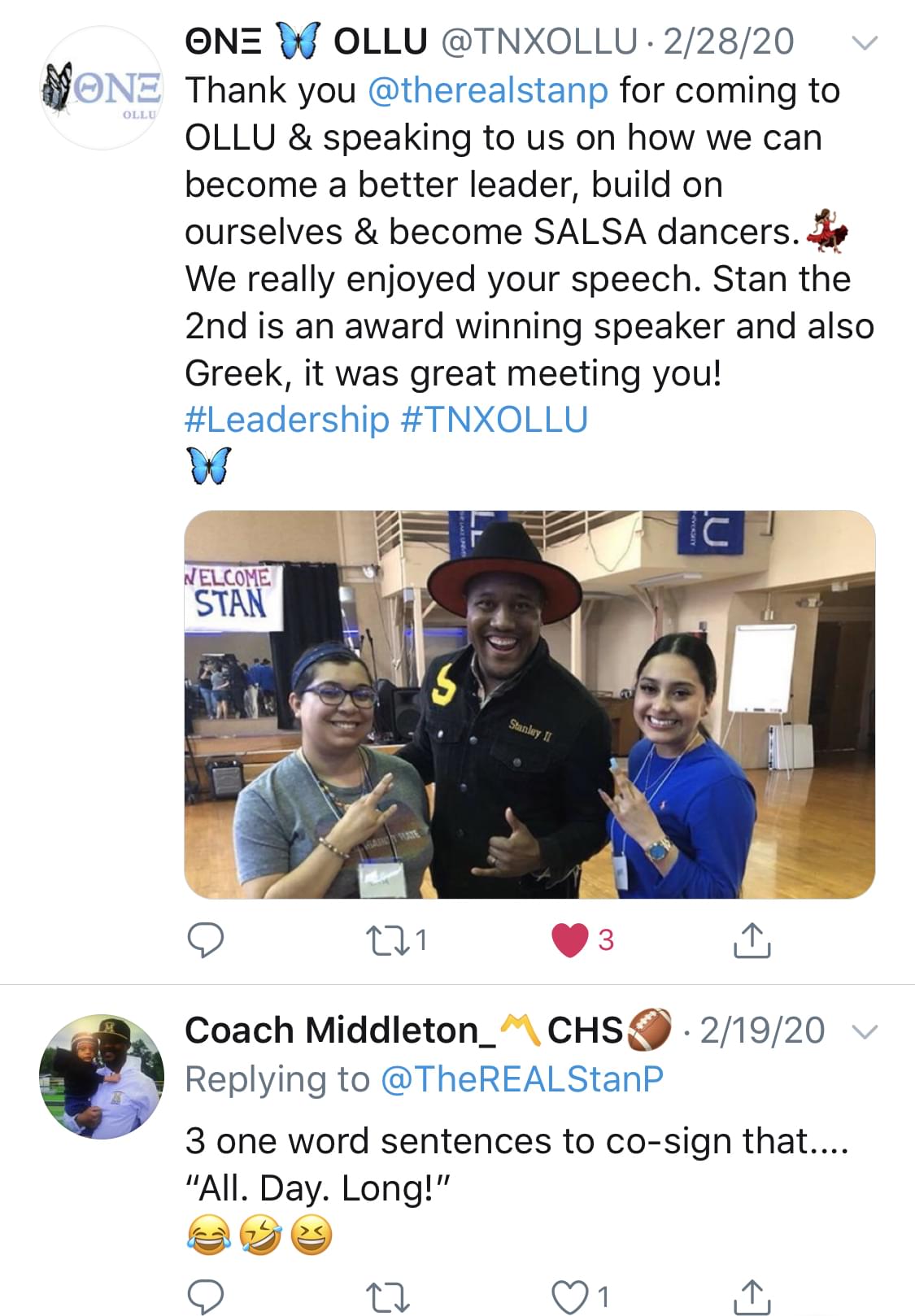The width and height of the screenshot is (915, 1316).
Task: Open the Welcome Stan group photo
Action: (529, 704)
